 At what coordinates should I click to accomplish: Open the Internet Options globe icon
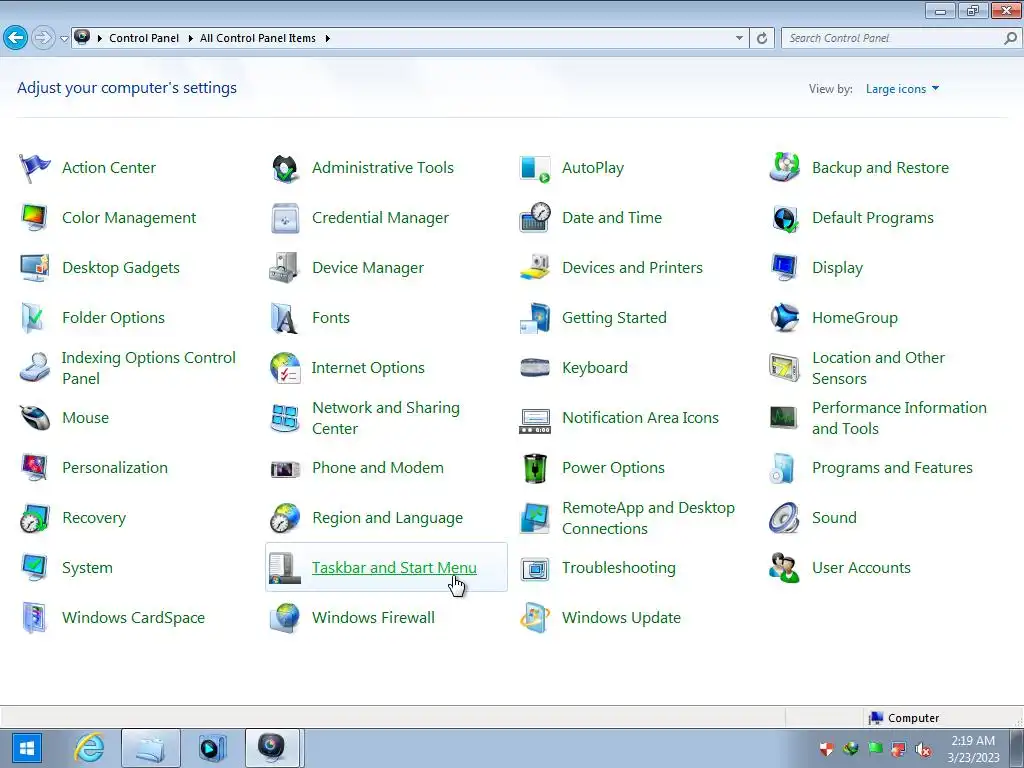[285, 368]
